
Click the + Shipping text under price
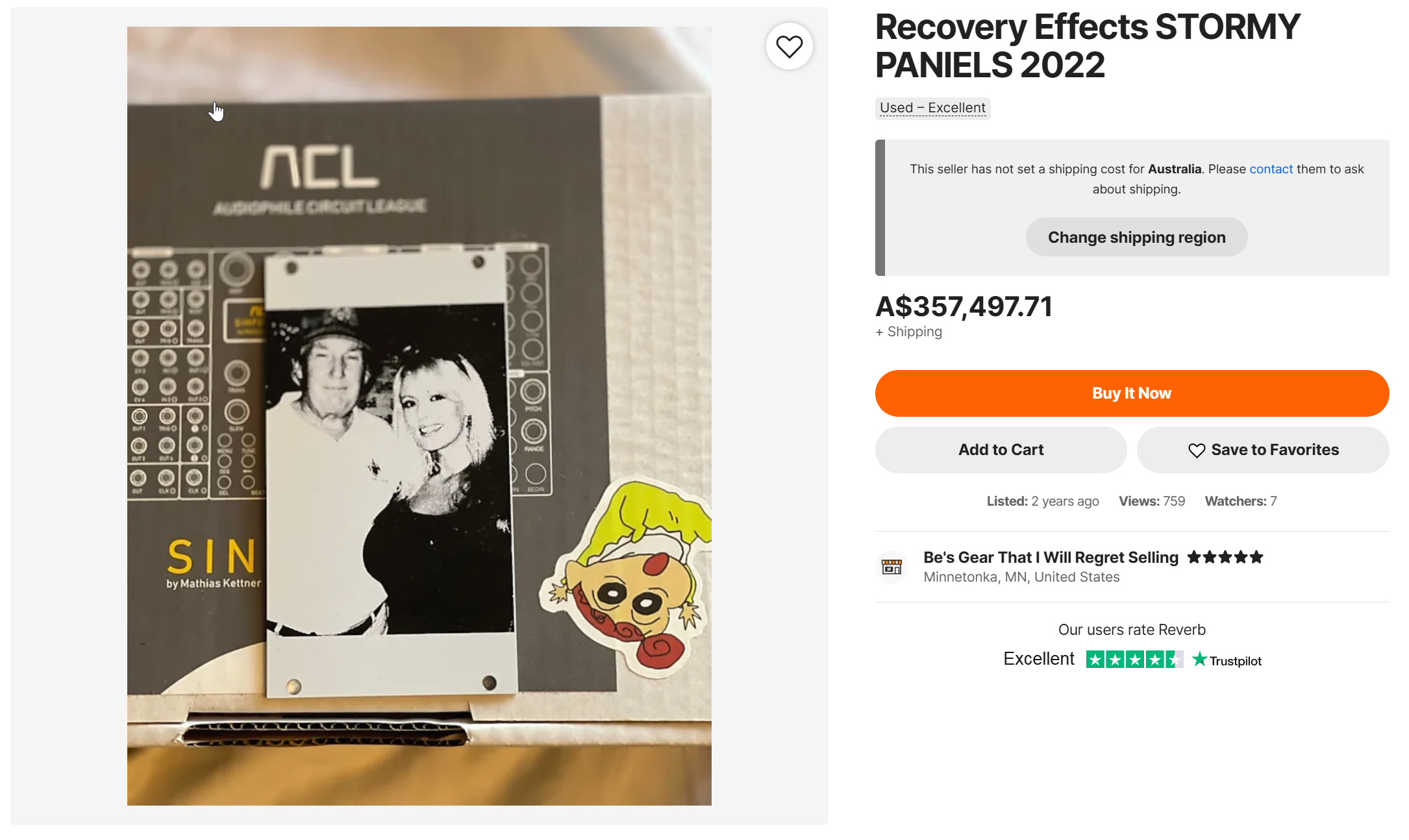tap(908, 332)
